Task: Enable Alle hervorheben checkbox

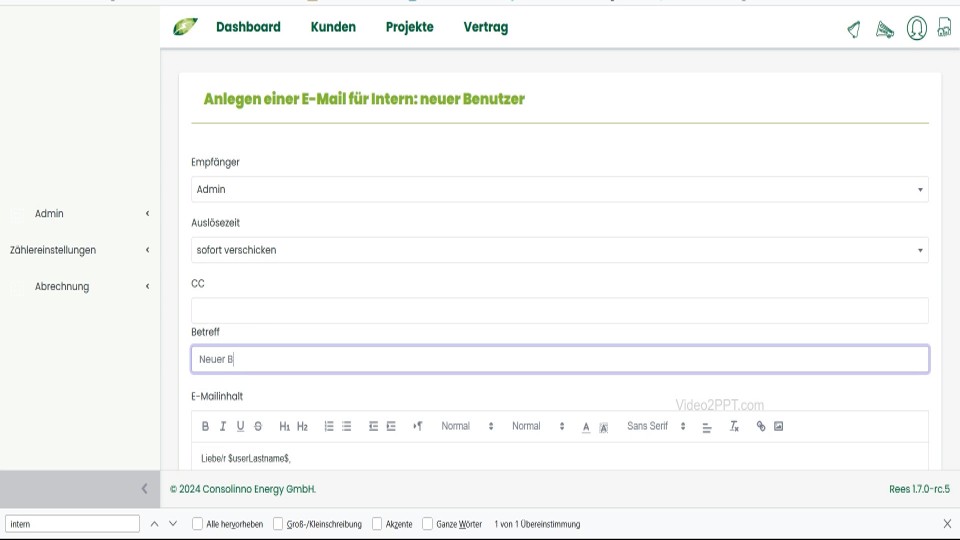Action: pyautogui.click(x=197, y=524)
